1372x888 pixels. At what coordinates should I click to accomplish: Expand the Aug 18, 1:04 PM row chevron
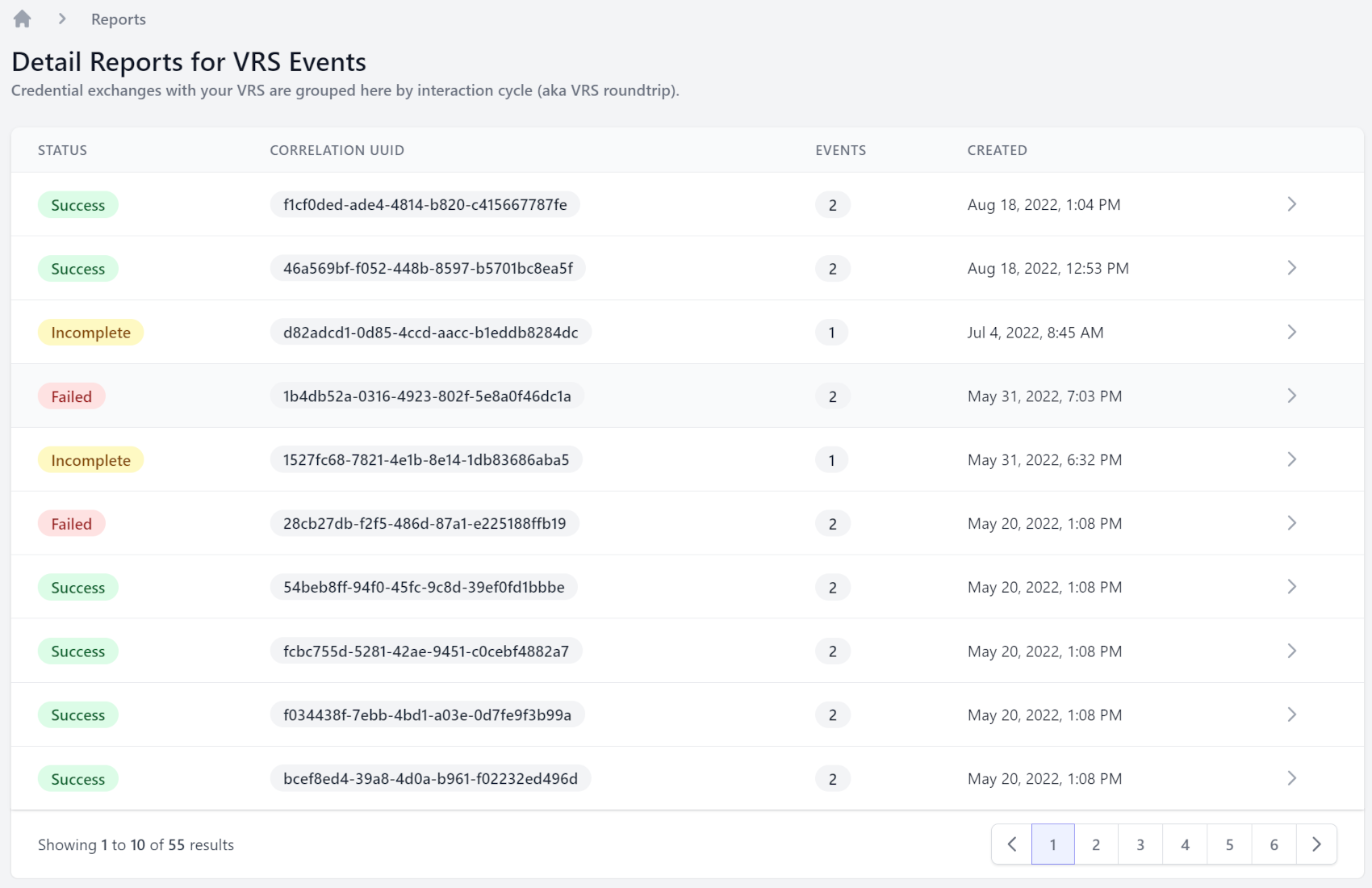click(x=1291, y=204)
